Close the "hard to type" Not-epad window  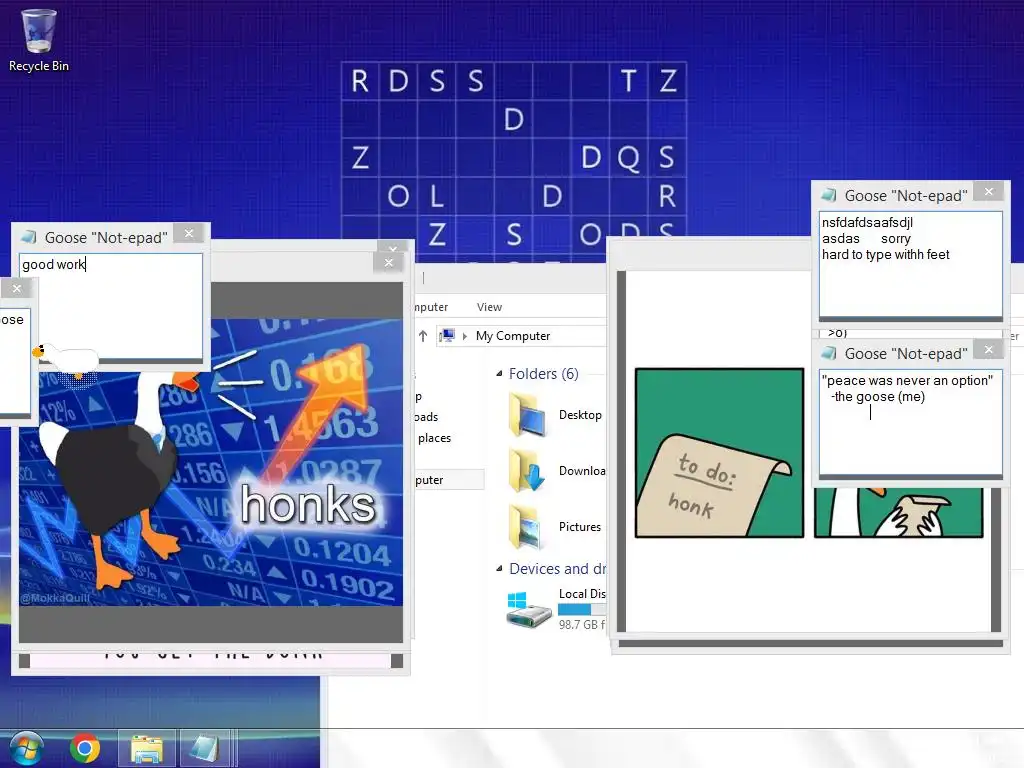(x=989, y=191)
